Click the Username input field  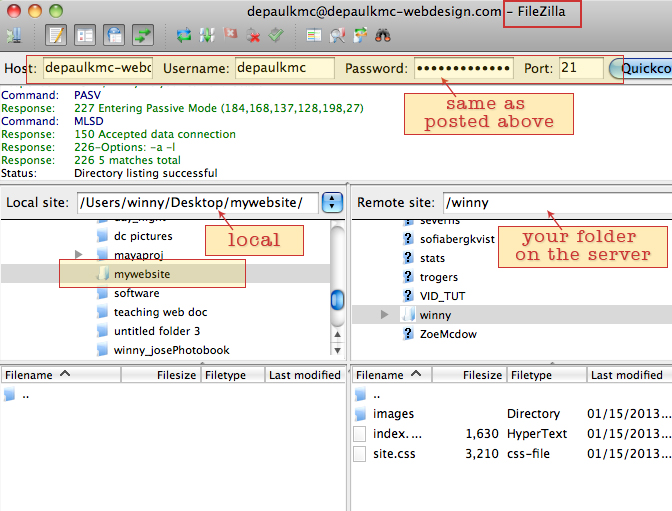(x=285, y=68)
